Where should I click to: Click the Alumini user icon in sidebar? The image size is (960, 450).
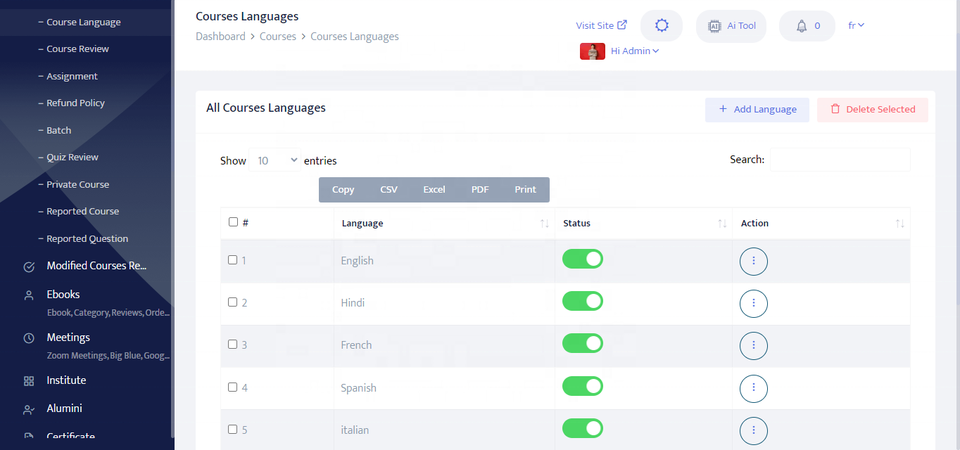point(29,409)
